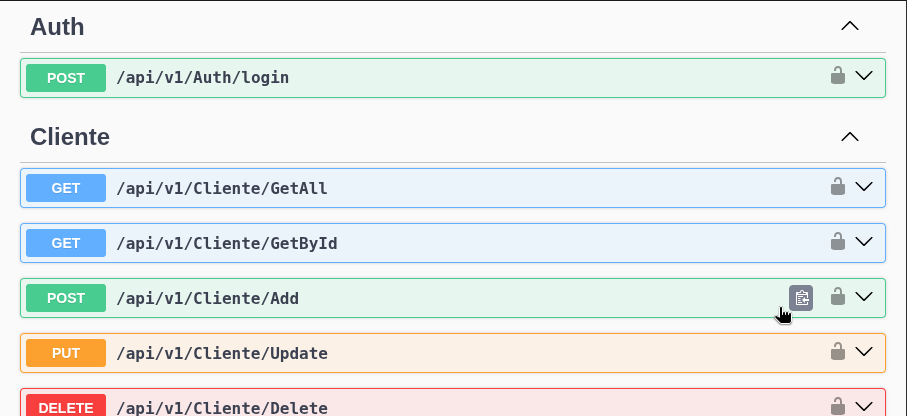Screen dimensions: 907x416
Task: Expand the Auth/login endpoint chevron
Action: click(x=864, y=75)
